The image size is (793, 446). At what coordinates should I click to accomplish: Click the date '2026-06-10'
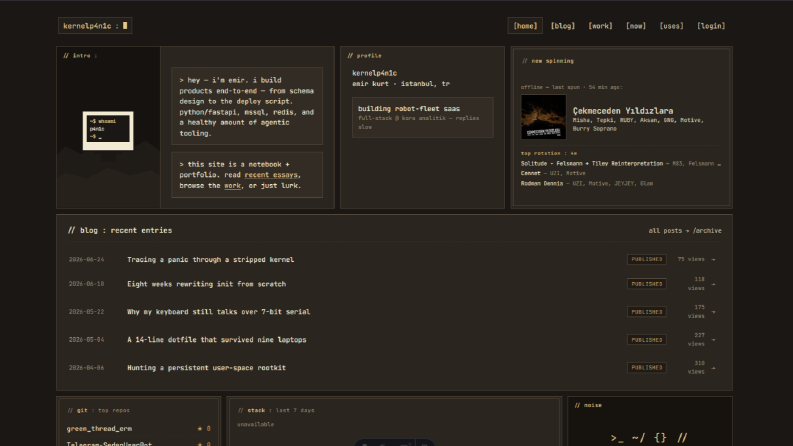click(x=86, y=284)
